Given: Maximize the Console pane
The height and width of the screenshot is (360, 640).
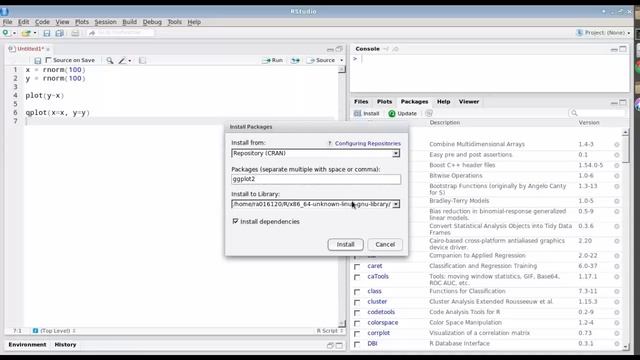Looking at the screenshot, I should 623,49.
